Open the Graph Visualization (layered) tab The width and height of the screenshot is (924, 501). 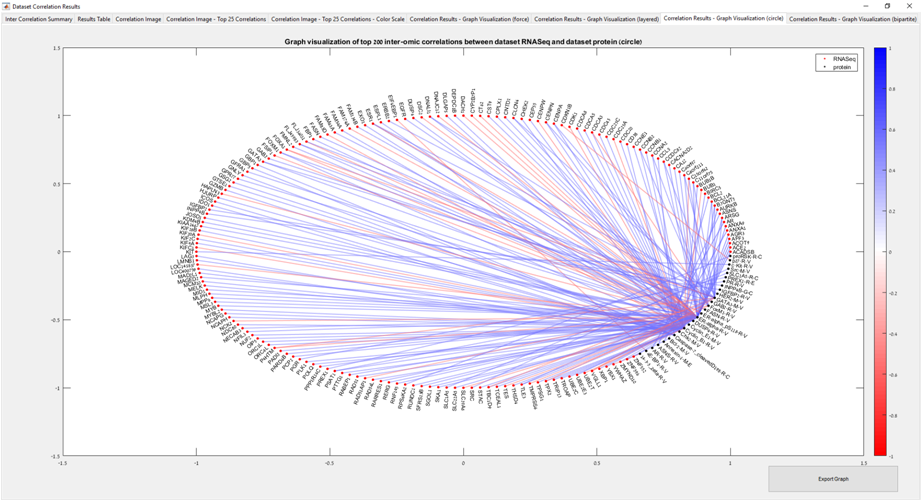pyautogui.click(x=596, y=19)
